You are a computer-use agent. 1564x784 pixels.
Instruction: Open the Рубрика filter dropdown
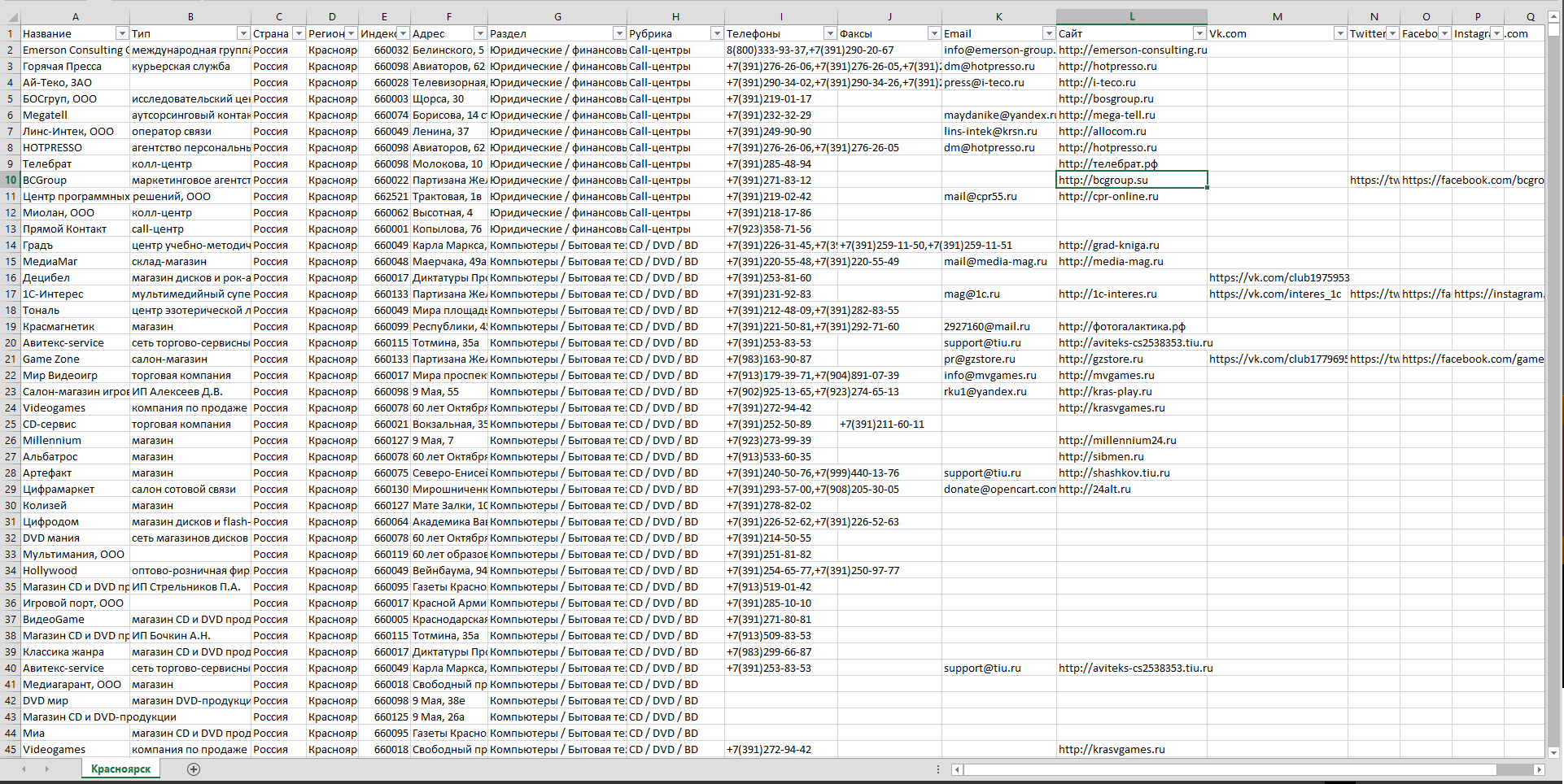tap(717, 33)
